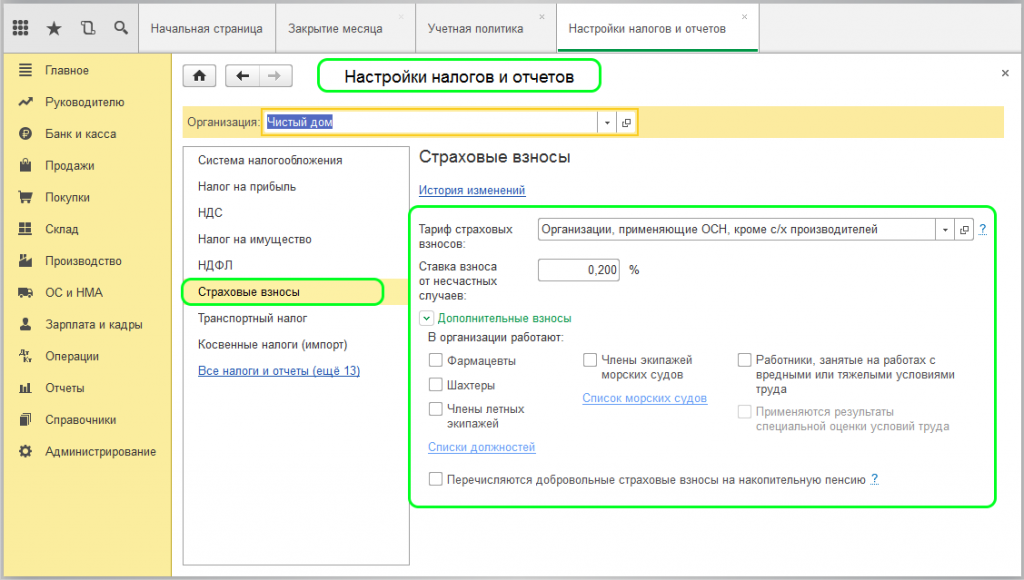The width and height of the screenshot is (1024, 580).
Task: Open the organization card icon beside Чистый дом
Action: coord(626,122)
